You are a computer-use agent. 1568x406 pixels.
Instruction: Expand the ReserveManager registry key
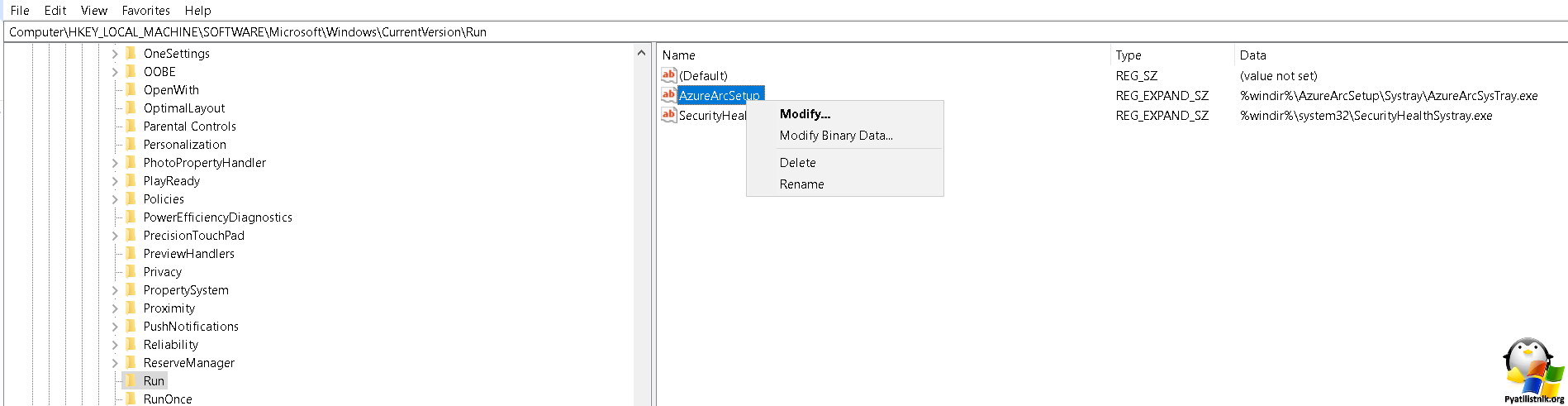pyautogui.click(x=115, y=363)
